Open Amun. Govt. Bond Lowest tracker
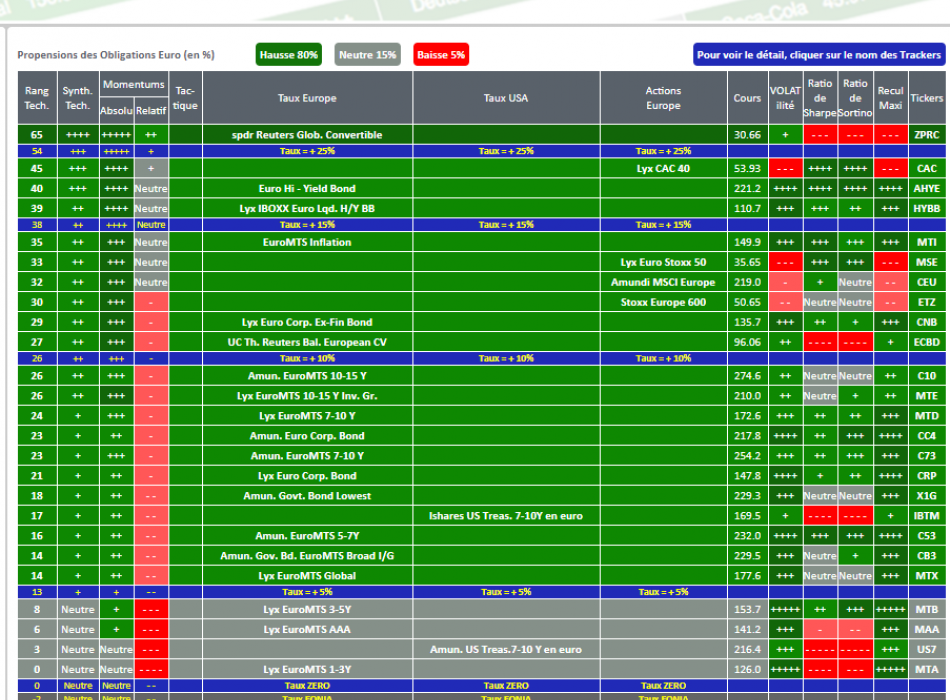 click(307, 496)
